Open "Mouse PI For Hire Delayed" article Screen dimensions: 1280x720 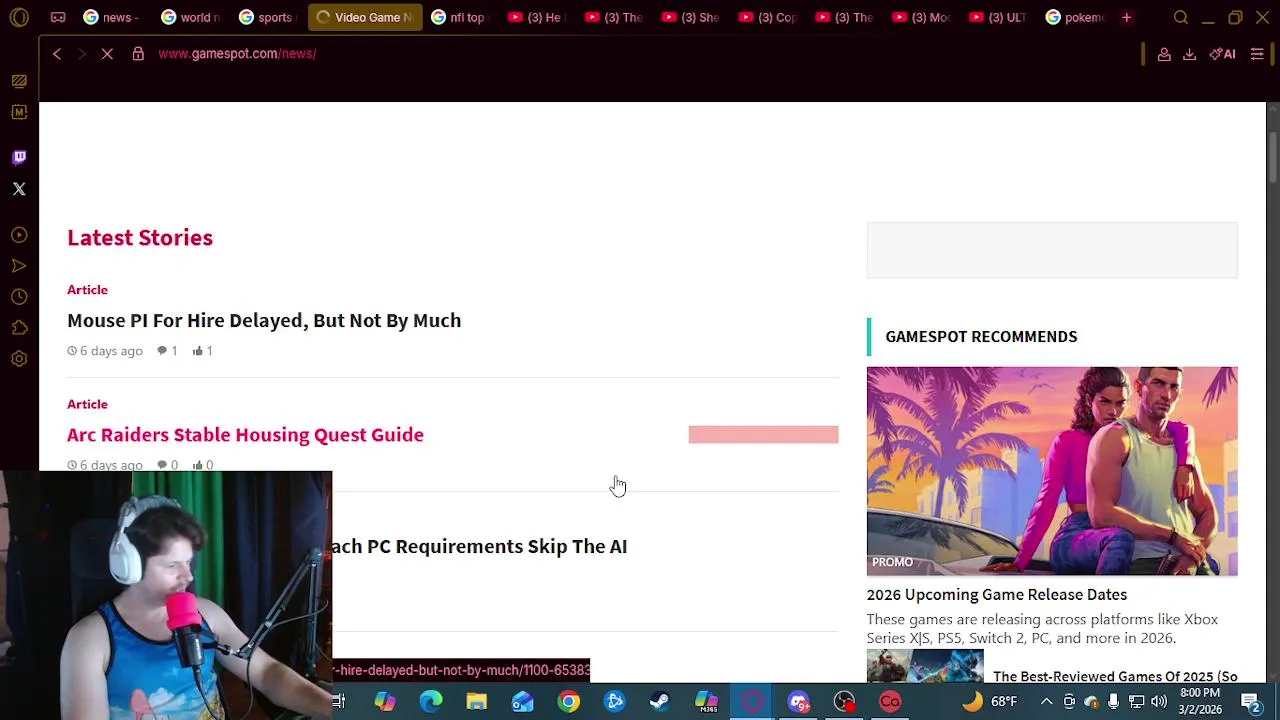click(264, 320)
